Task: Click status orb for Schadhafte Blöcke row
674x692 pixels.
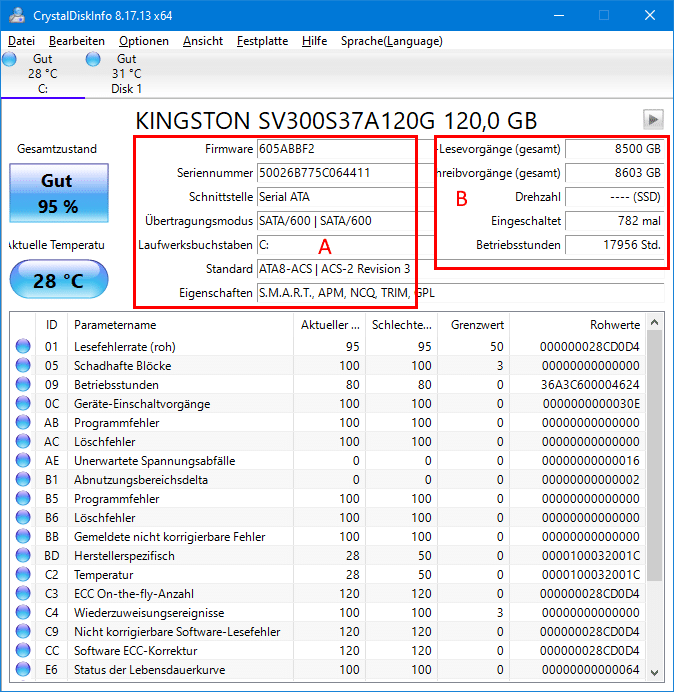Action: pos(23,365)
